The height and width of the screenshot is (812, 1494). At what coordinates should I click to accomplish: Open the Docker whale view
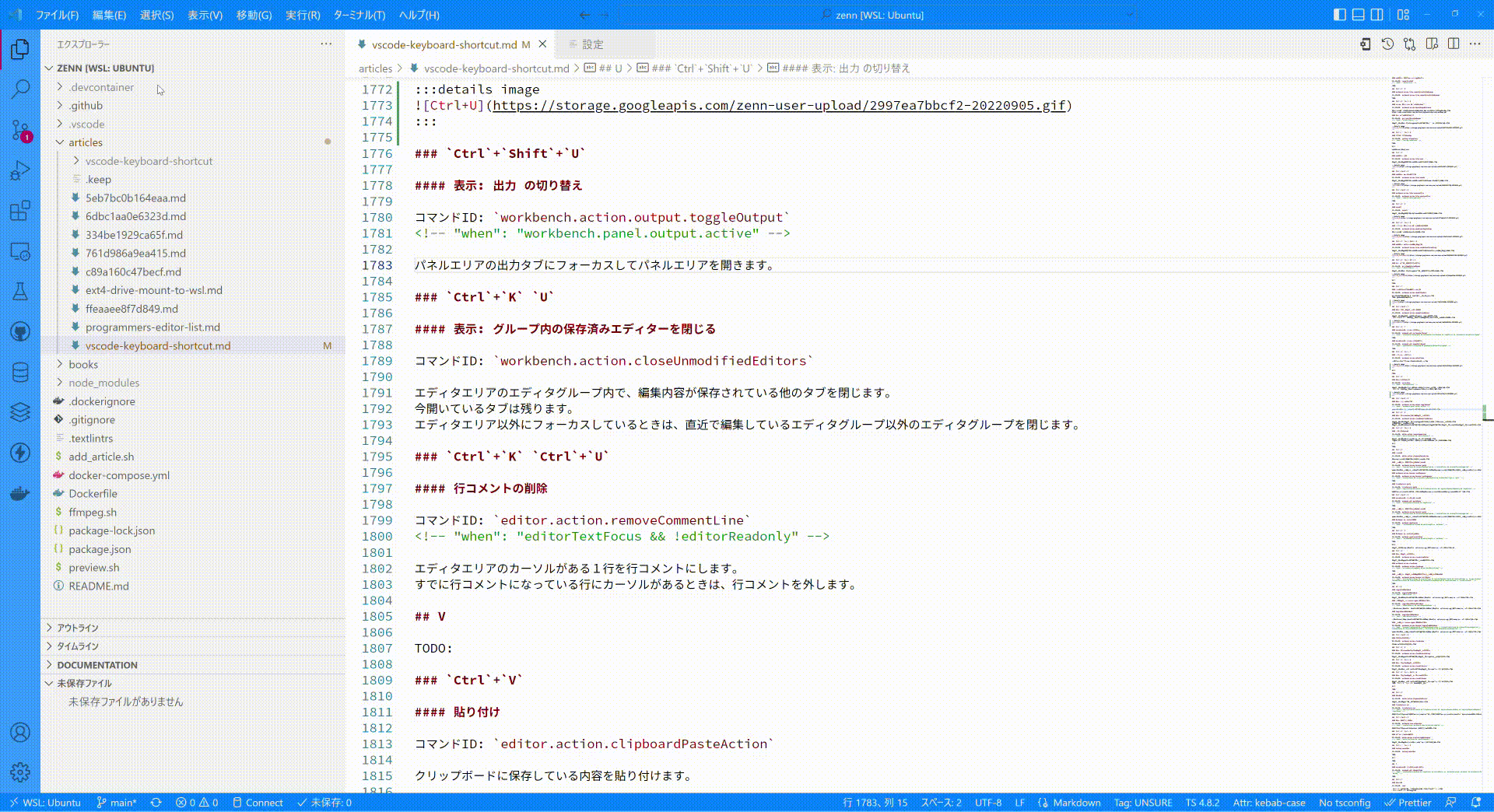click(20, 493)
